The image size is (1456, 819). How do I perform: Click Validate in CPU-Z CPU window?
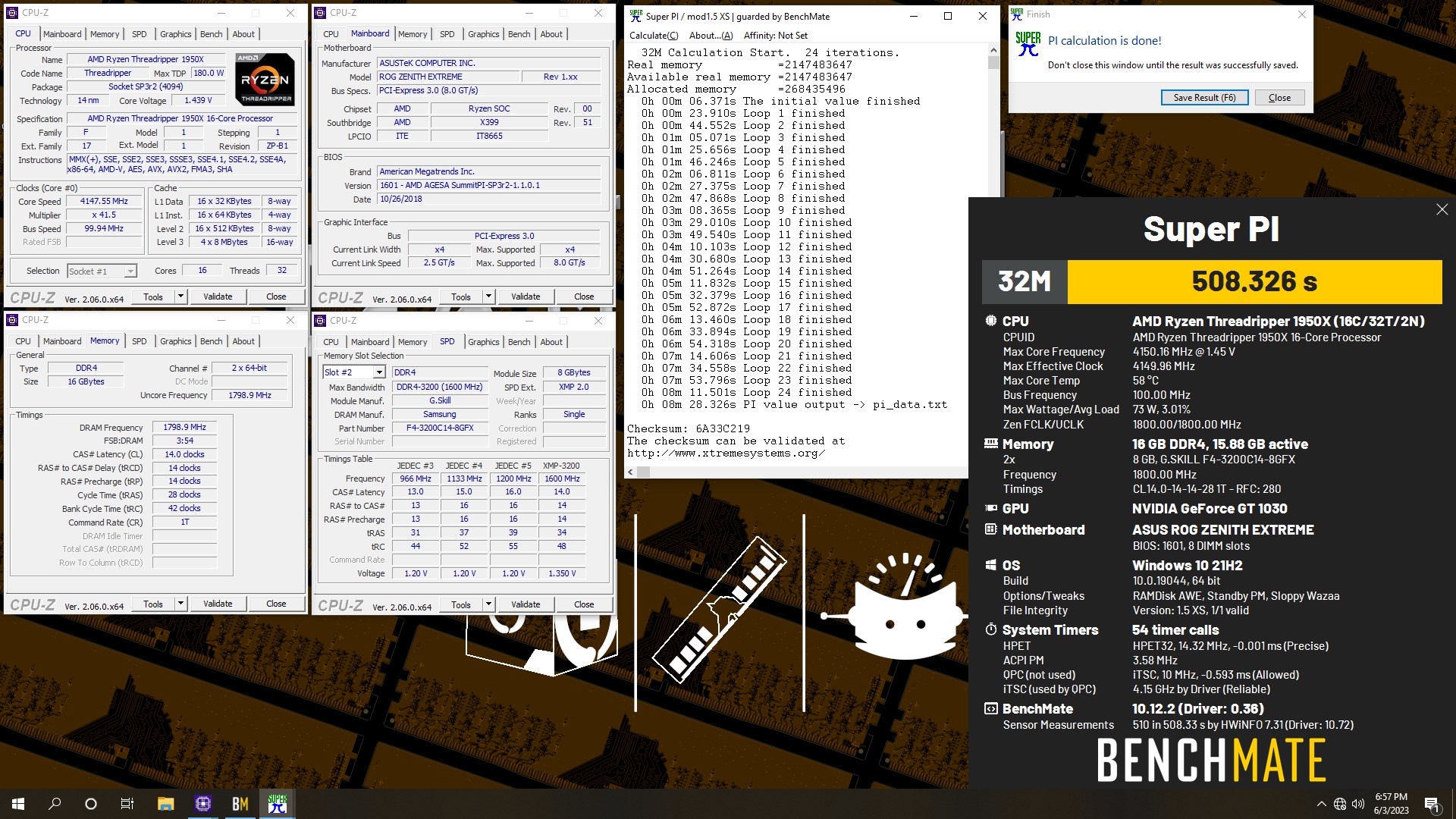pyautogui.click(x=218, y=297)
